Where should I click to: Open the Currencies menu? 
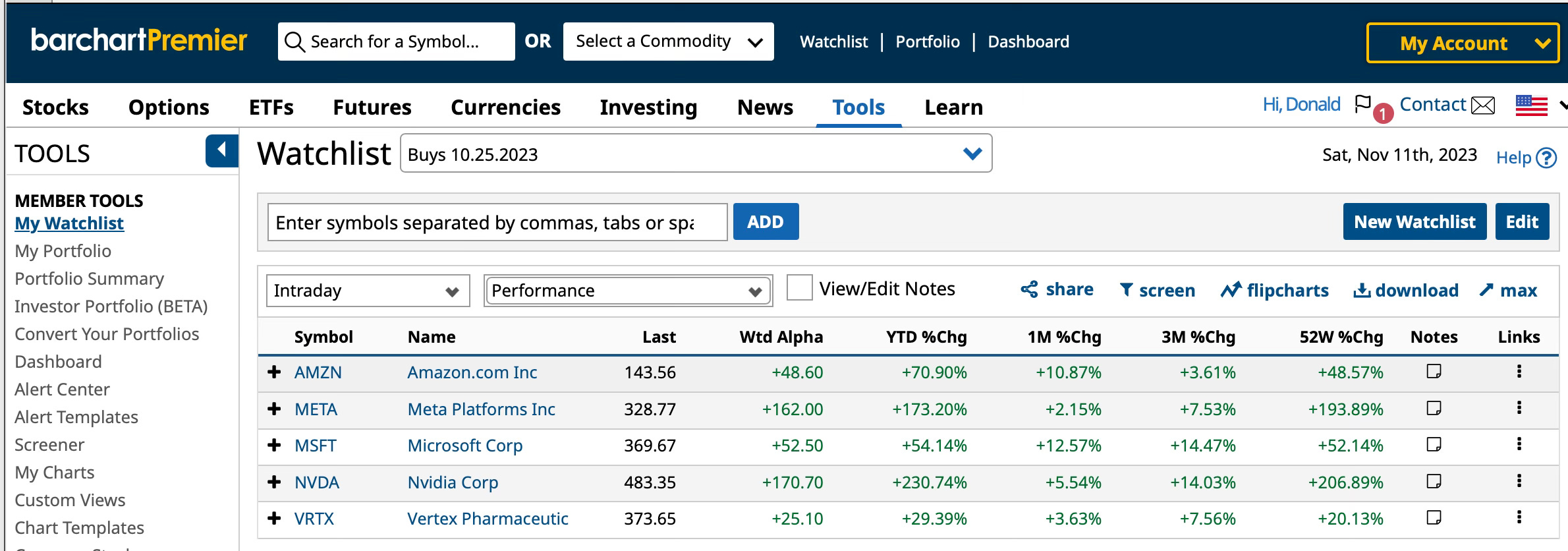tap(505, 107)
